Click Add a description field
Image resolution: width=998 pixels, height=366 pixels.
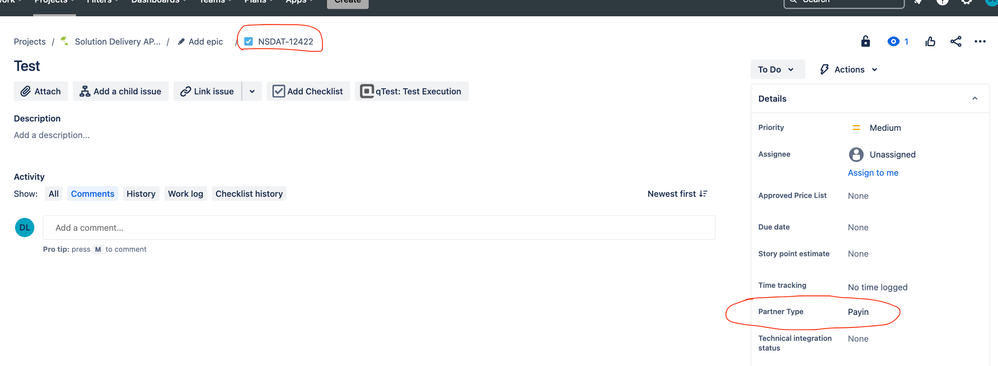click(52, 135)
